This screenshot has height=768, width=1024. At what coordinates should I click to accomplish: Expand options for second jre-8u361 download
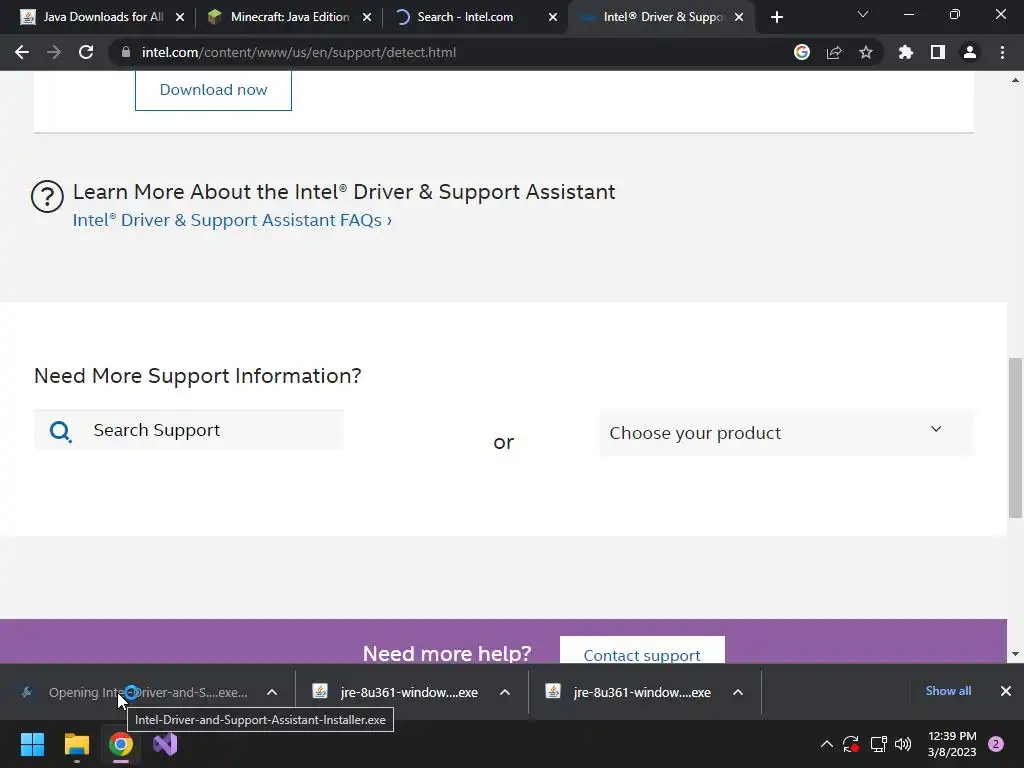(738, 692)
